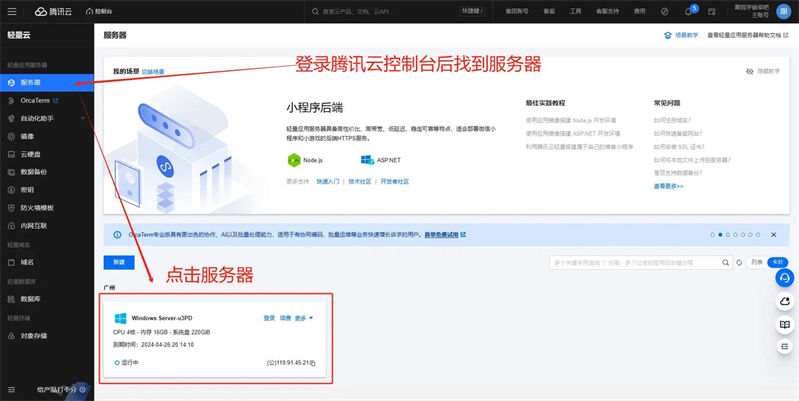Click 切换场景 link beside 我的场景
799x401 pixels.
pos(153,72)
